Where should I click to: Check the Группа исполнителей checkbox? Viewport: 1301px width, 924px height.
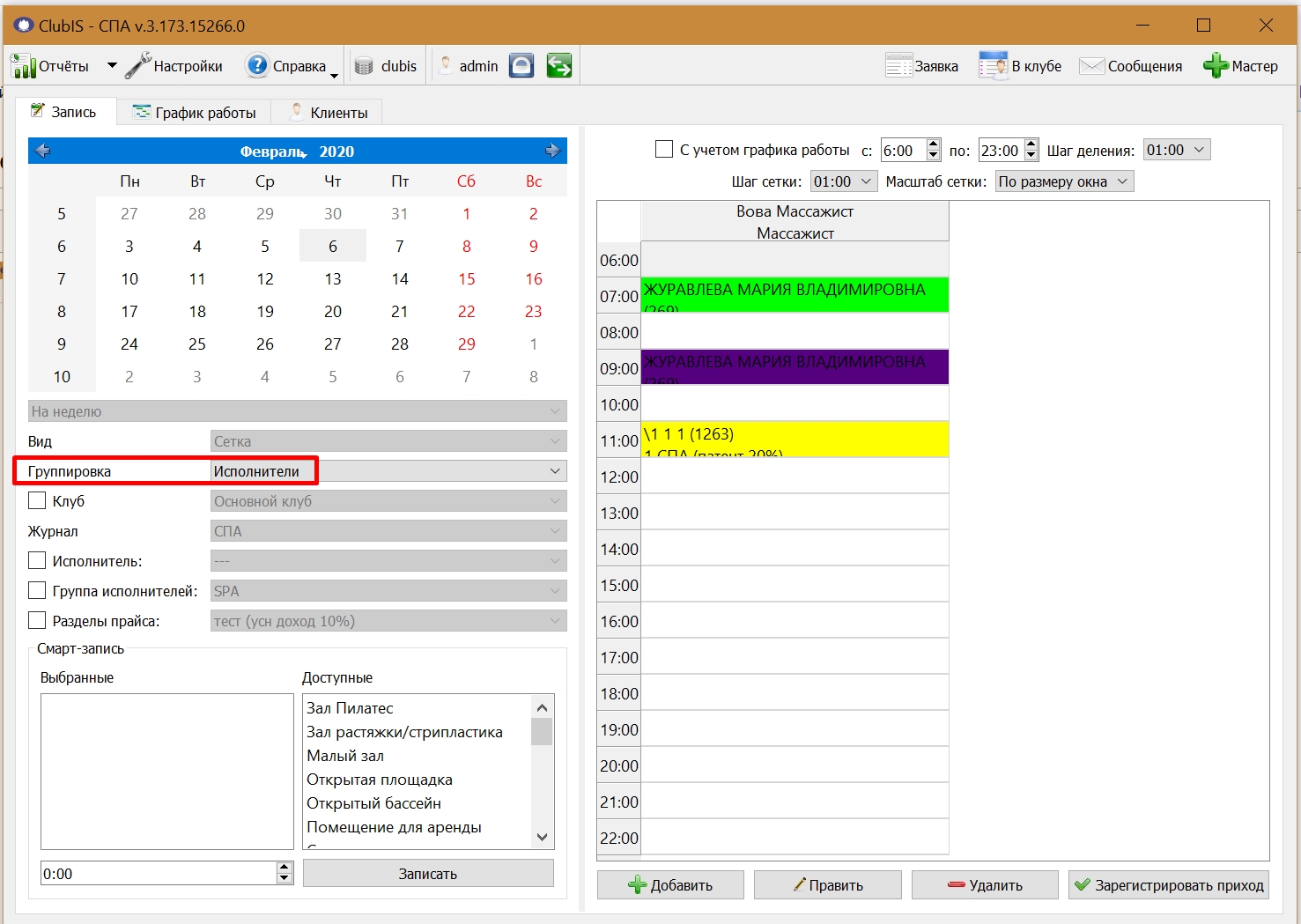click(x=37, y=590)
